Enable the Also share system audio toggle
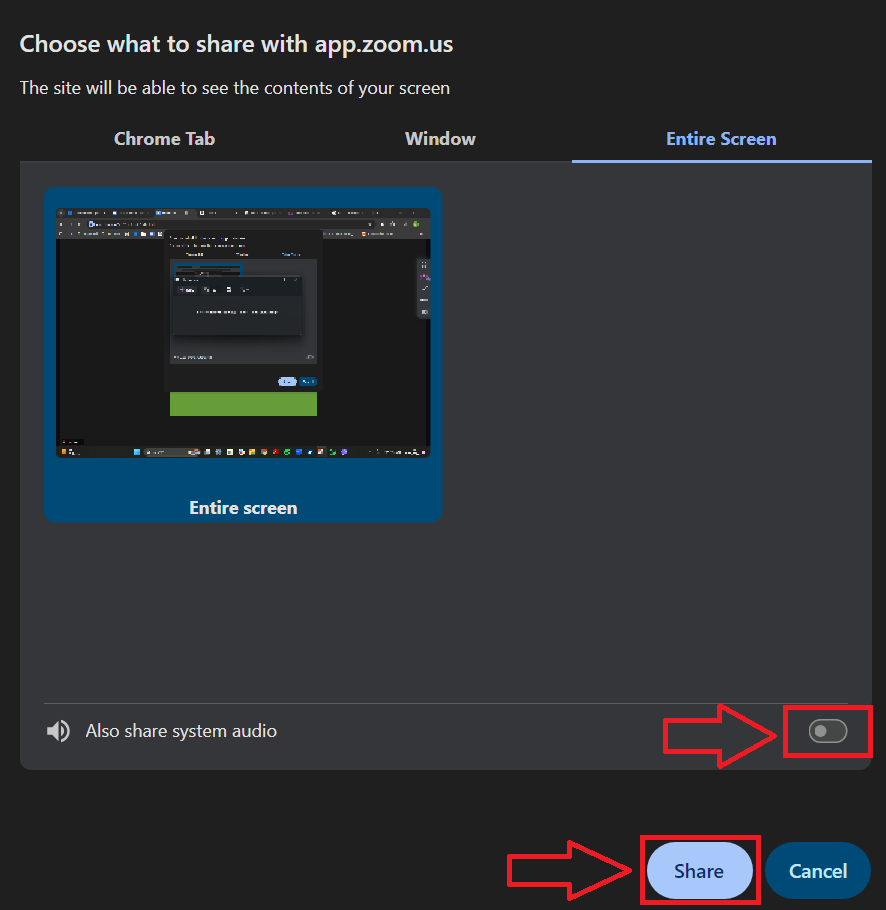Image resolution: width=886 pixels, height=910 pixels. pyautogui.click(x=828, y=731)
